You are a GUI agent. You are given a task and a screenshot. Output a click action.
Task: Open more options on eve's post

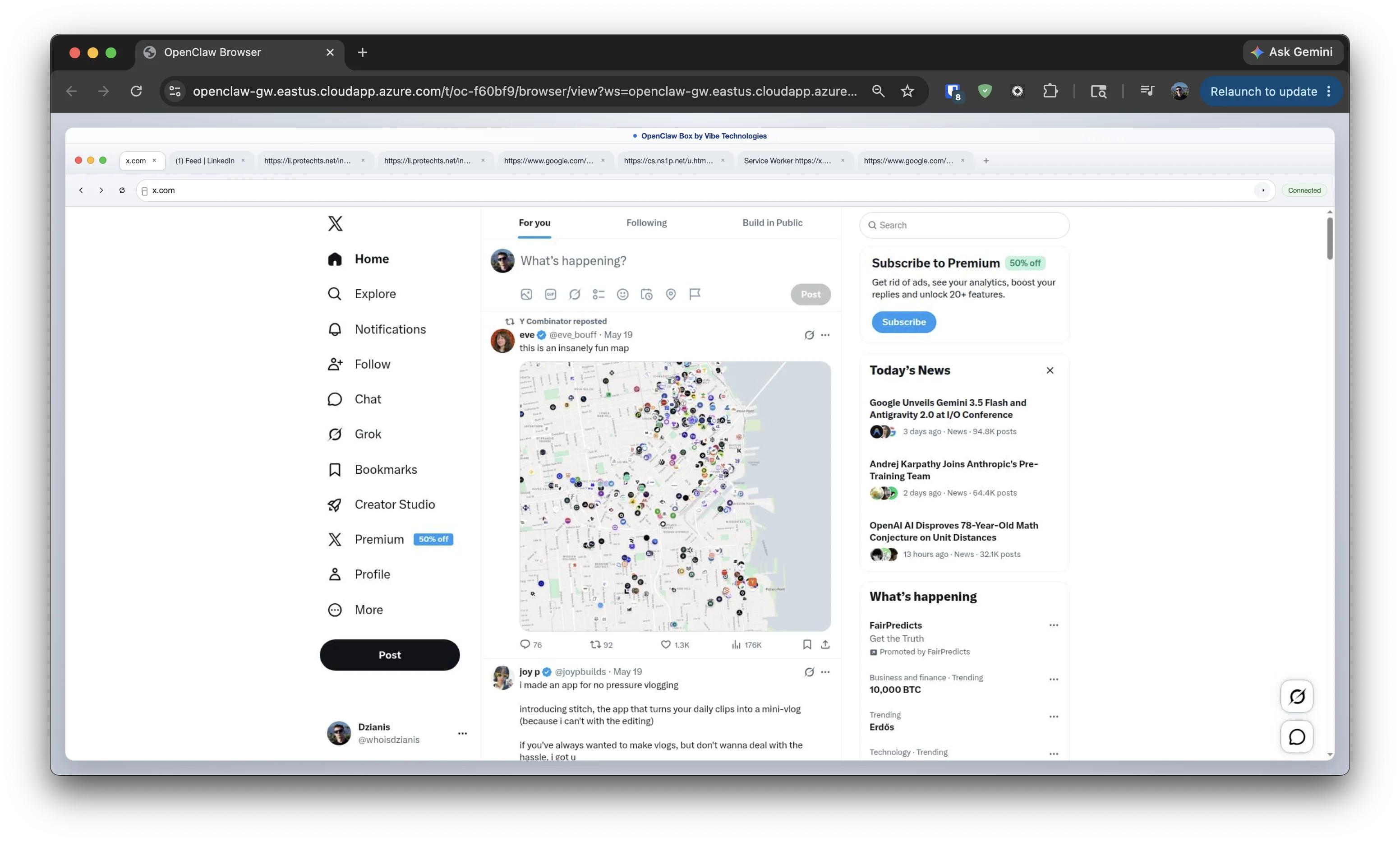click(825, 335)
